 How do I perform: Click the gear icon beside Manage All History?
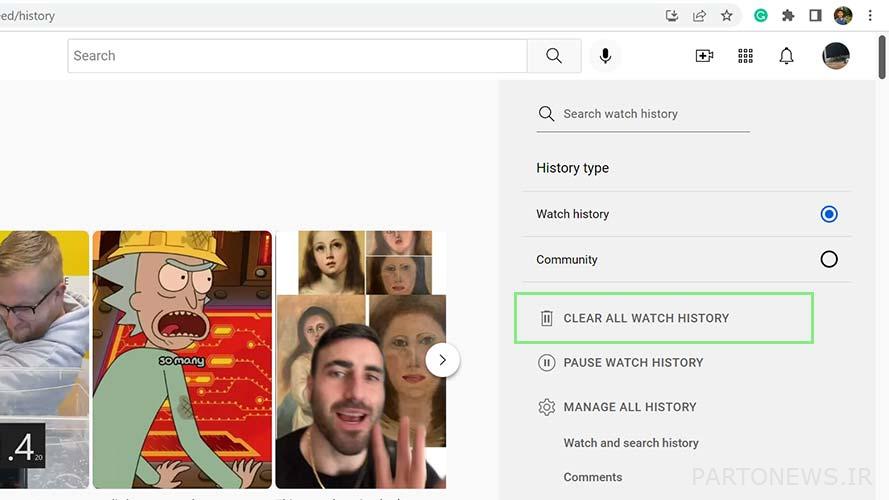click(546, 407)
